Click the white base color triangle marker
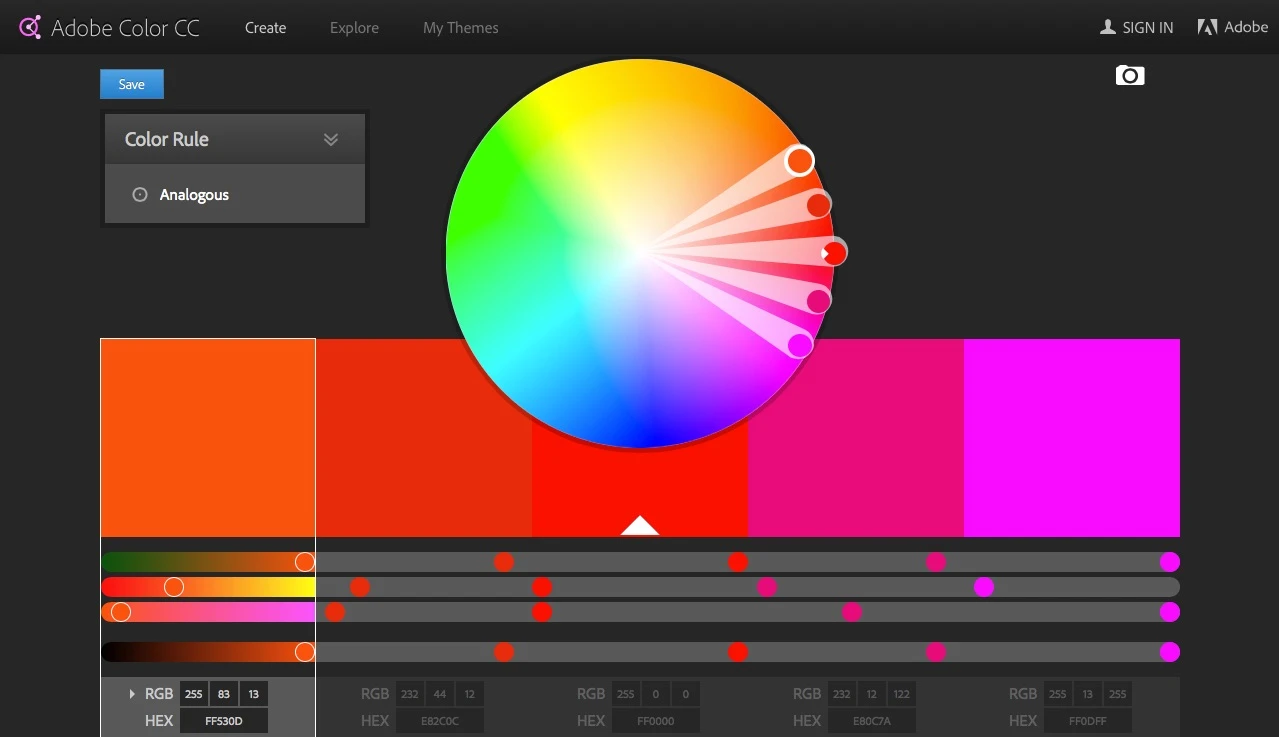Screen dimensions: 1279x737 point(640,526)
